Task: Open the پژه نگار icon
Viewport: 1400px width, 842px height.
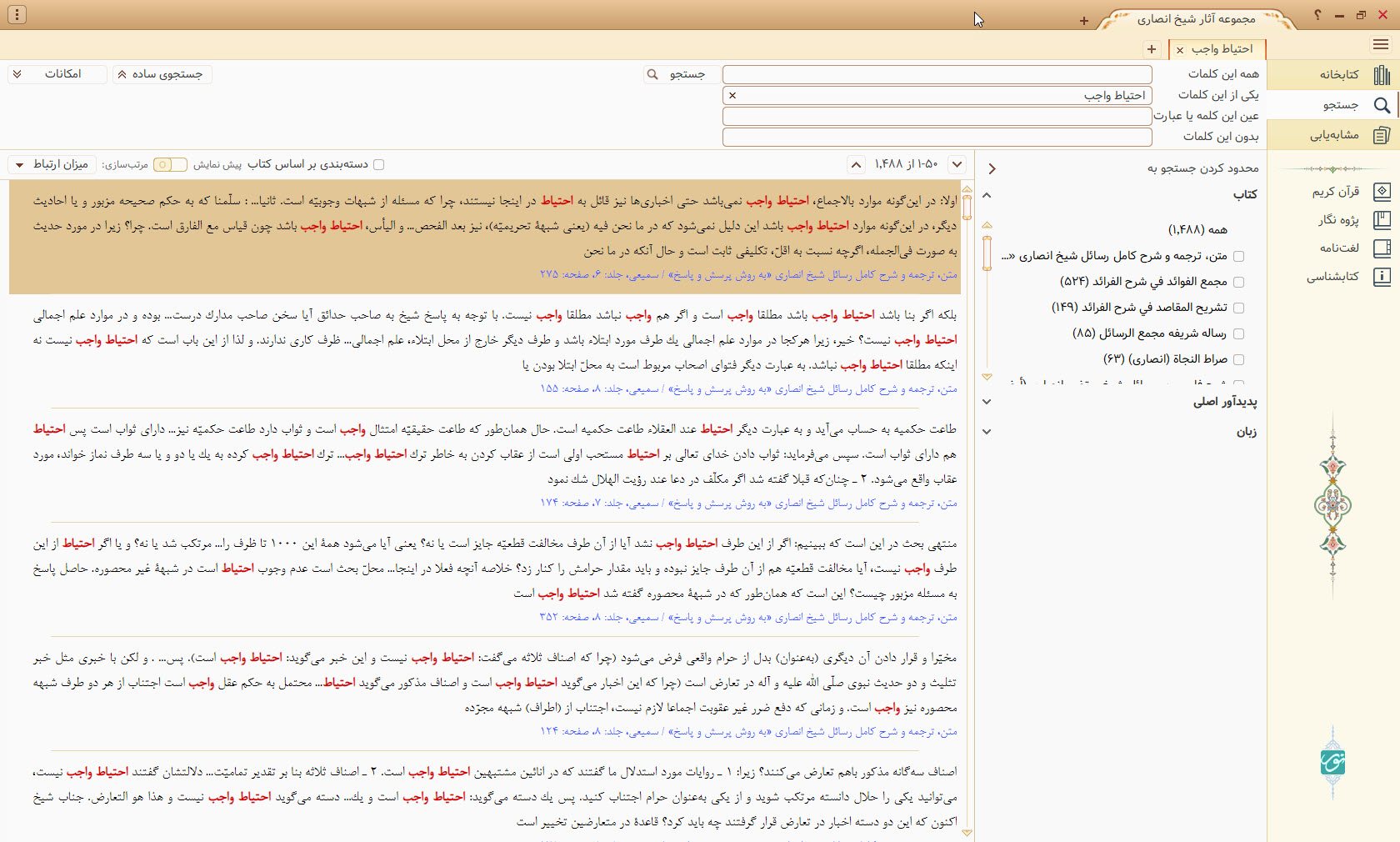Action: 1382,220
